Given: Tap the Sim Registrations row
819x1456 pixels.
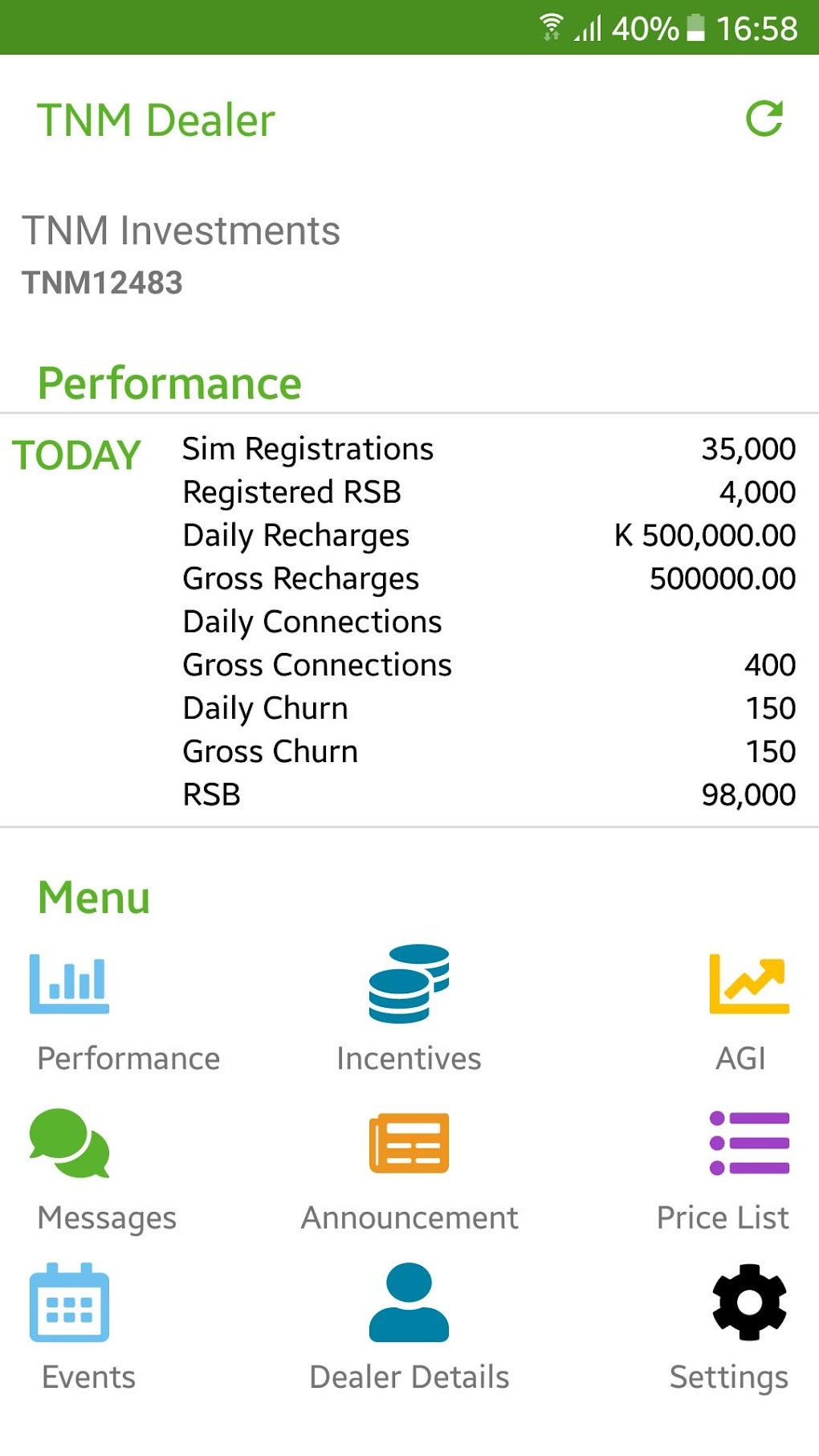Looking at the screenshot, I should click(488, 449).
